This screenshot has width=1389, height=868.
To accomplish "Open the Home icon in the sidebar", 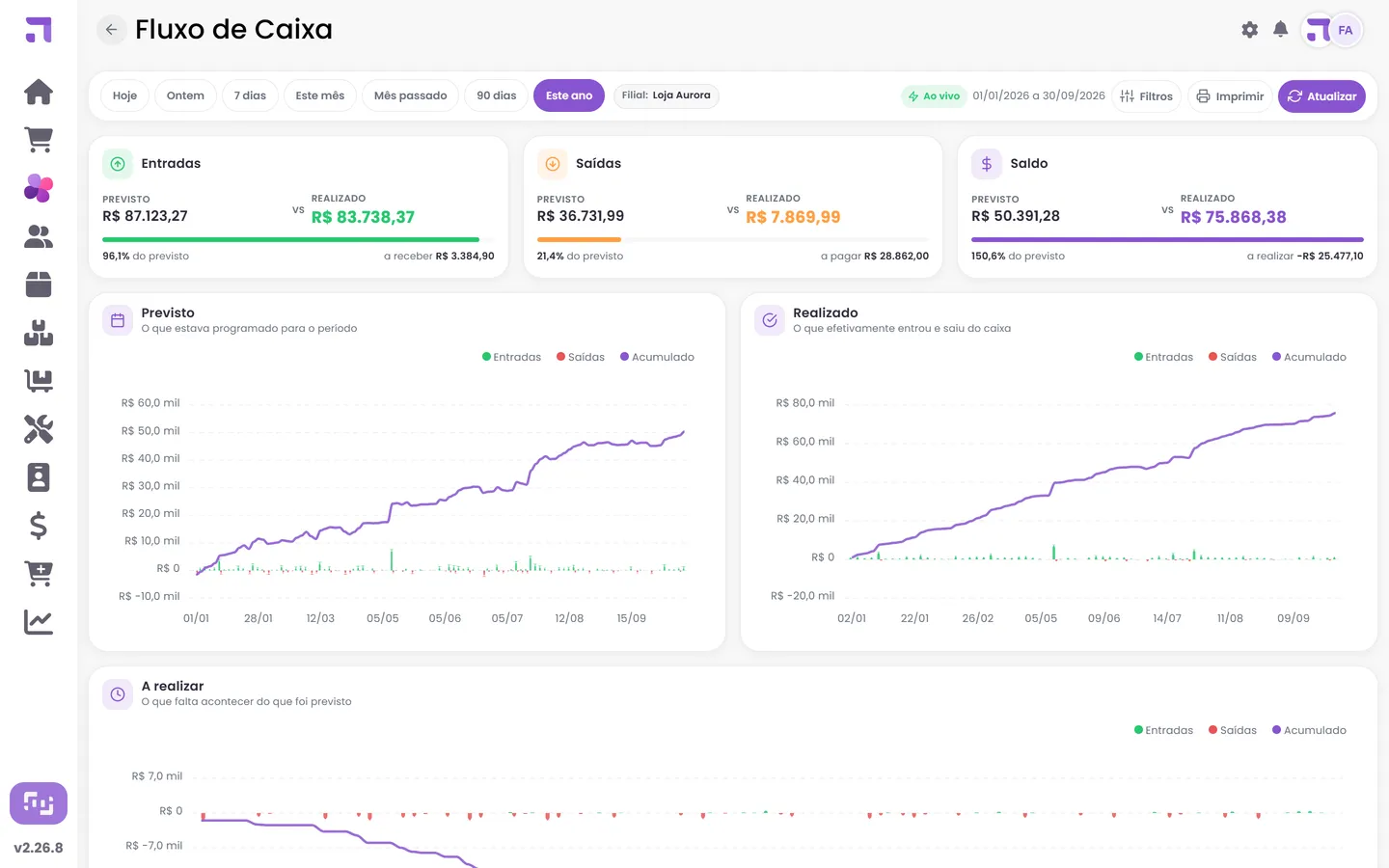I will point(39,92).
